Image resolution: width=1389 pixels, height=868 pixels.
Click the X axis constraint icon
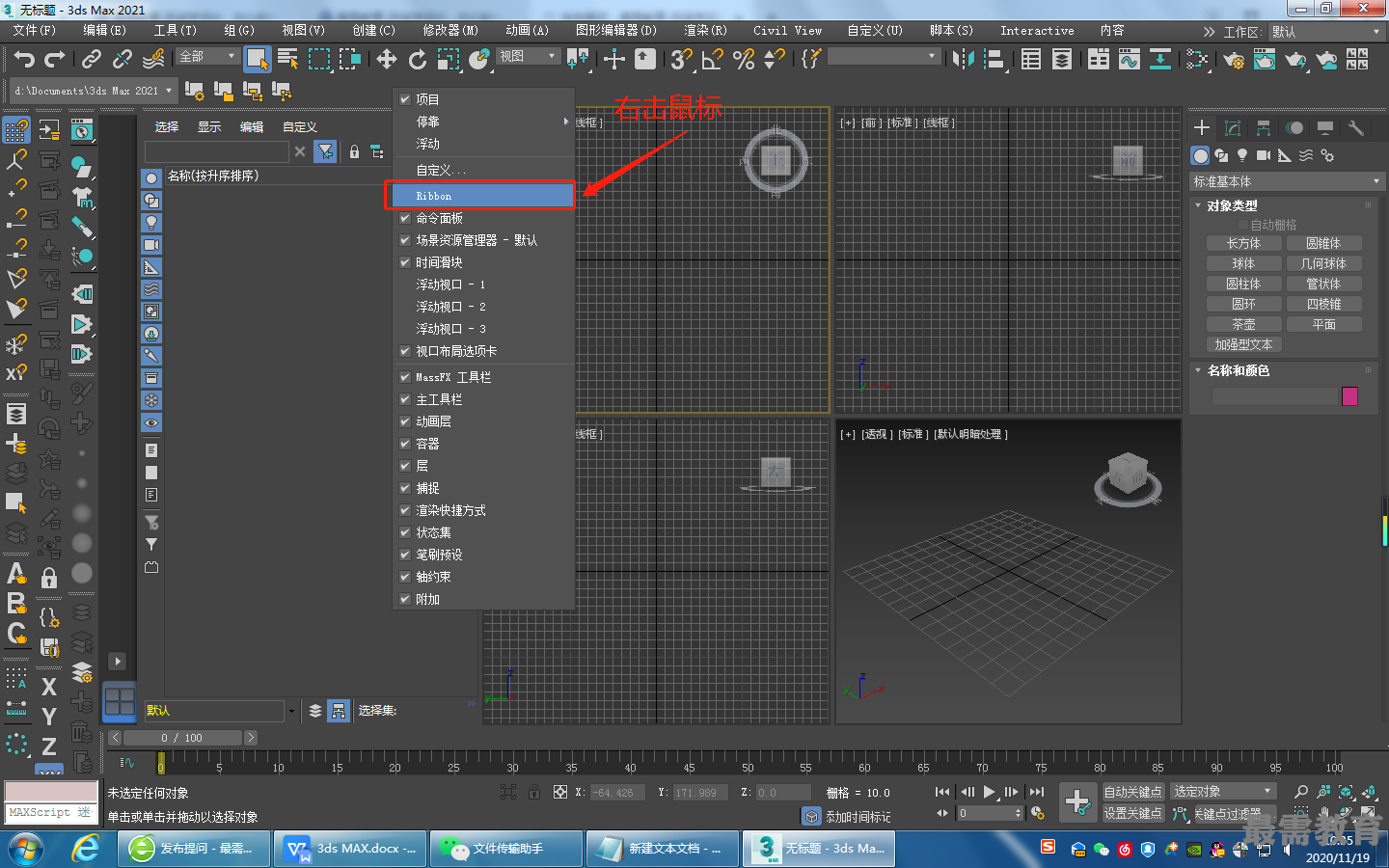pos(49,687)
